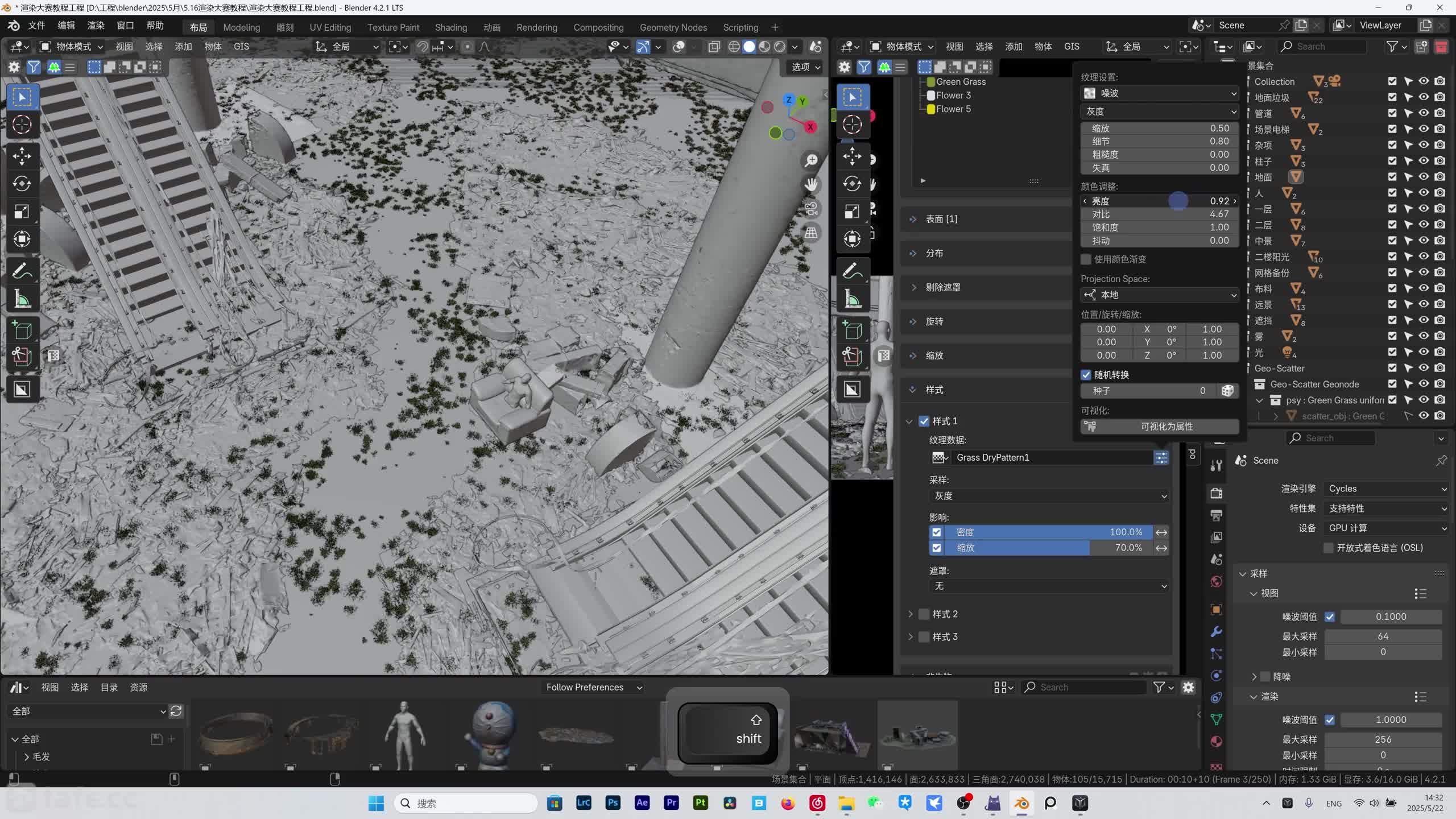Click 可视化为属性 button
1456x819 pixels.
[1160, 427]
